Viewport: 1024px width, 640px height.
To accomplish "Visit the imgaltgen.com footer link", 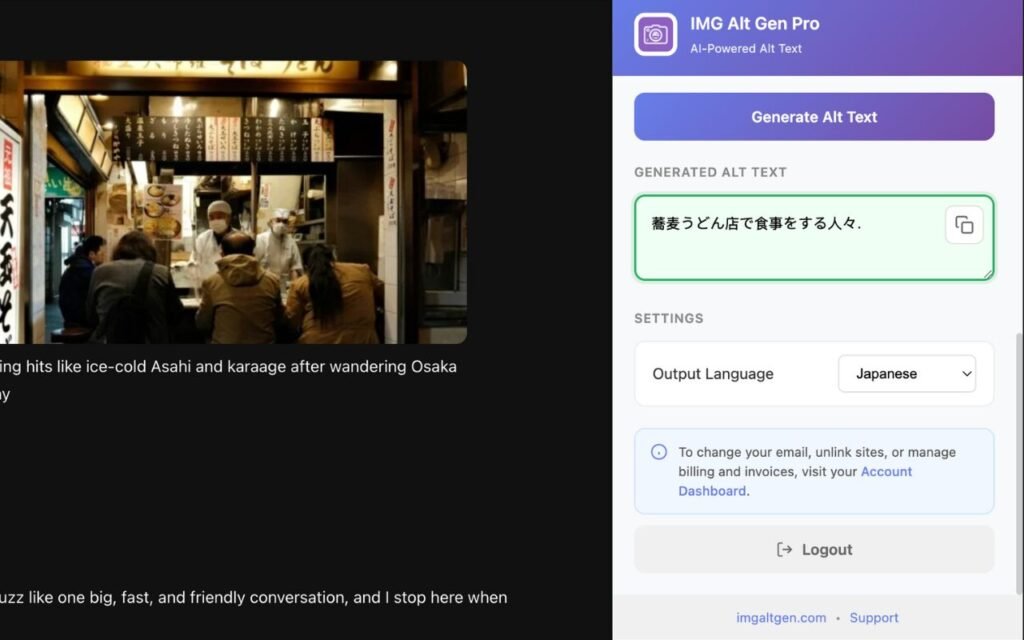I will 780,618.
